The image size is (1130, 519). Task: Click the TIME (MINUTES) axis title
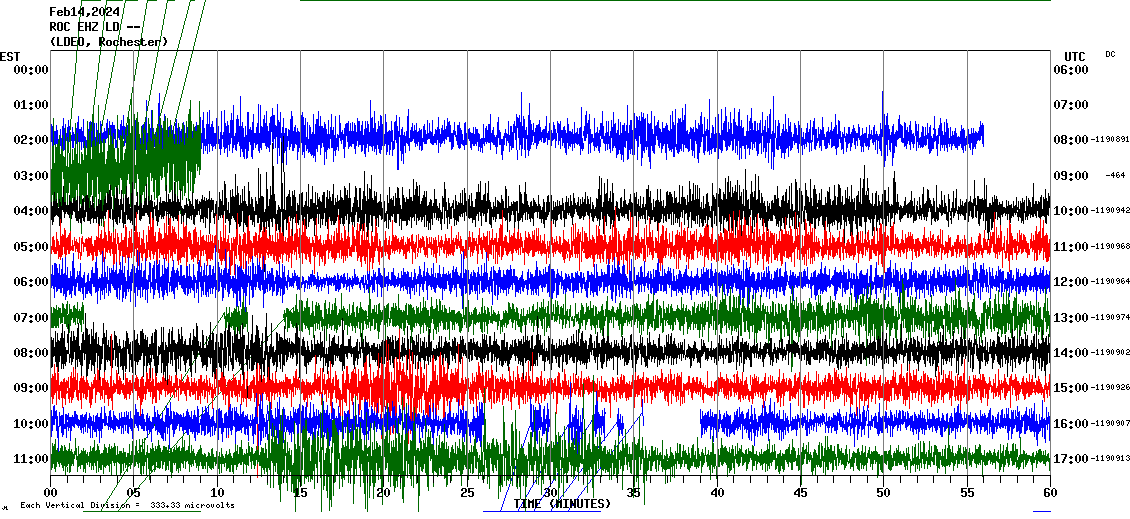tap(562, 504)
